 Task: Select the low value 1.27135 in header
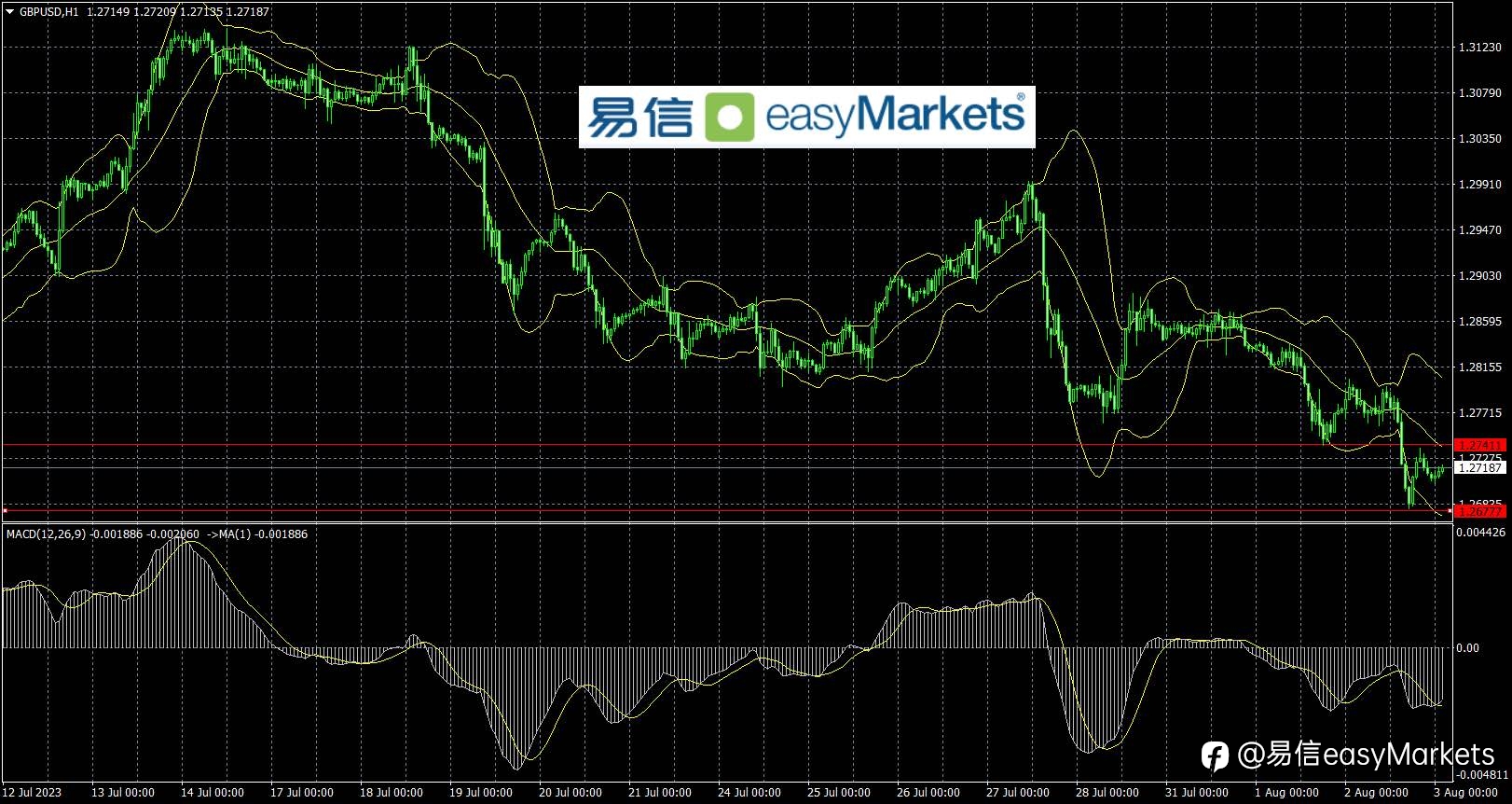click(x=200, y=12)
